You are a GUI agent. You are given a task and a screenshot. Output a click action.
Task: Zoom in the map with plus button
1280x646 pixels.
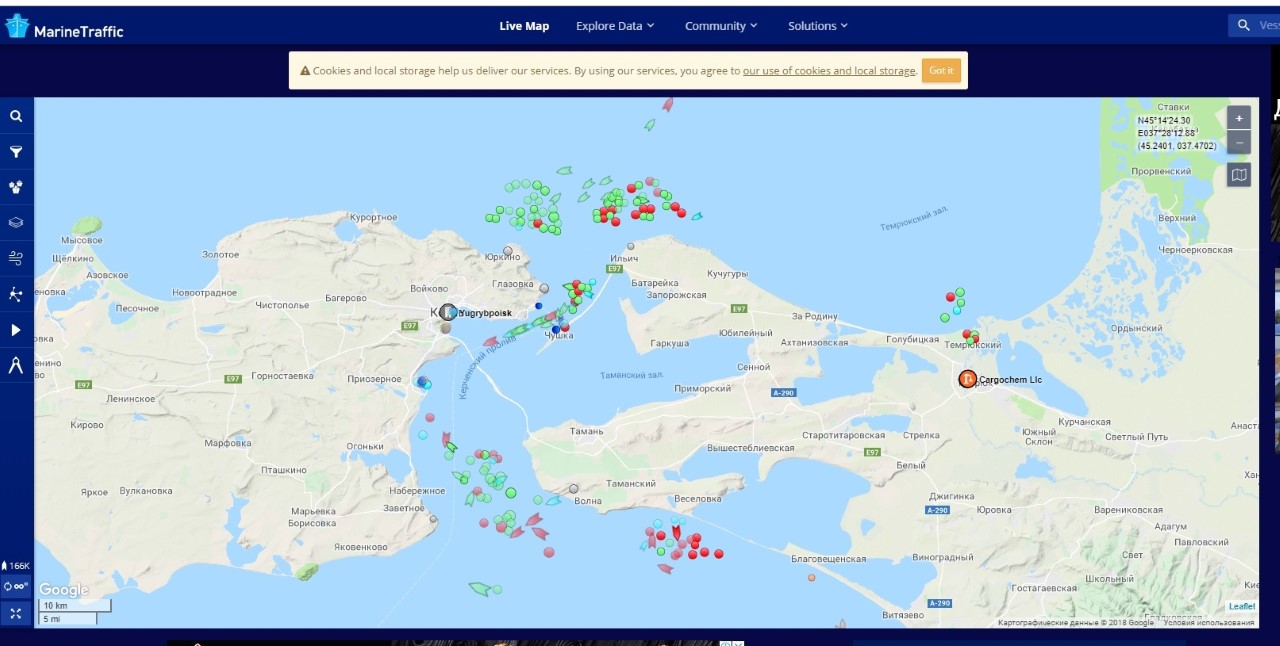[x=1239, y=118]
